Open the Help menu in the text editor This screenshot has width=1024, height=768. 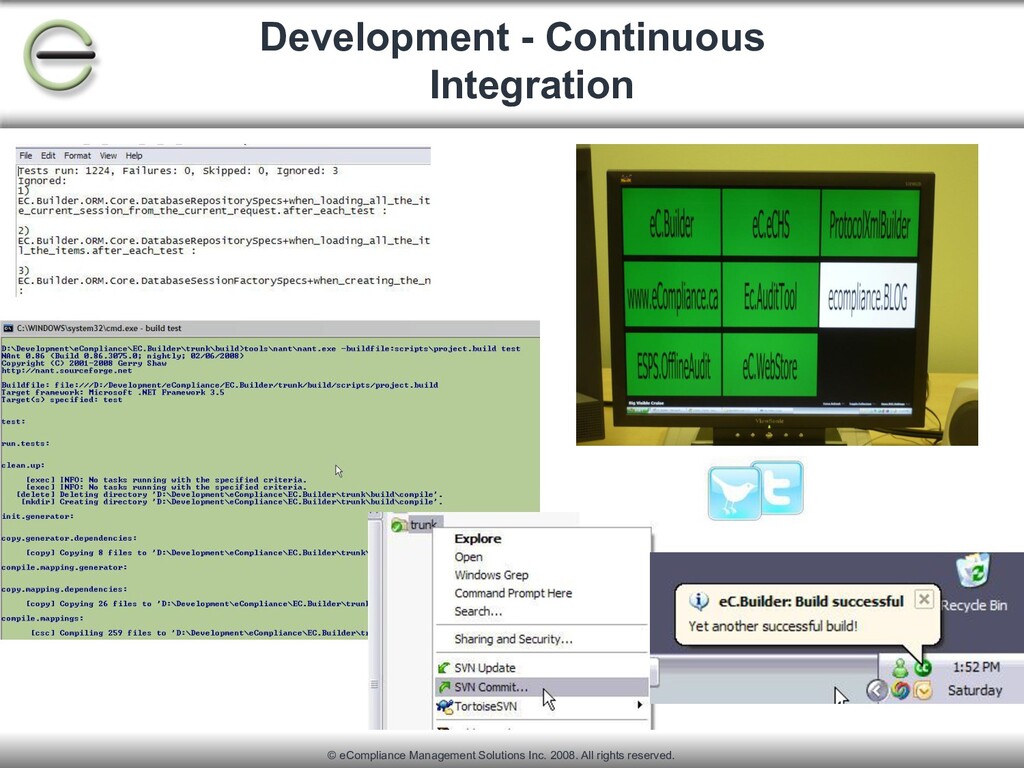[x=134, y=155]
